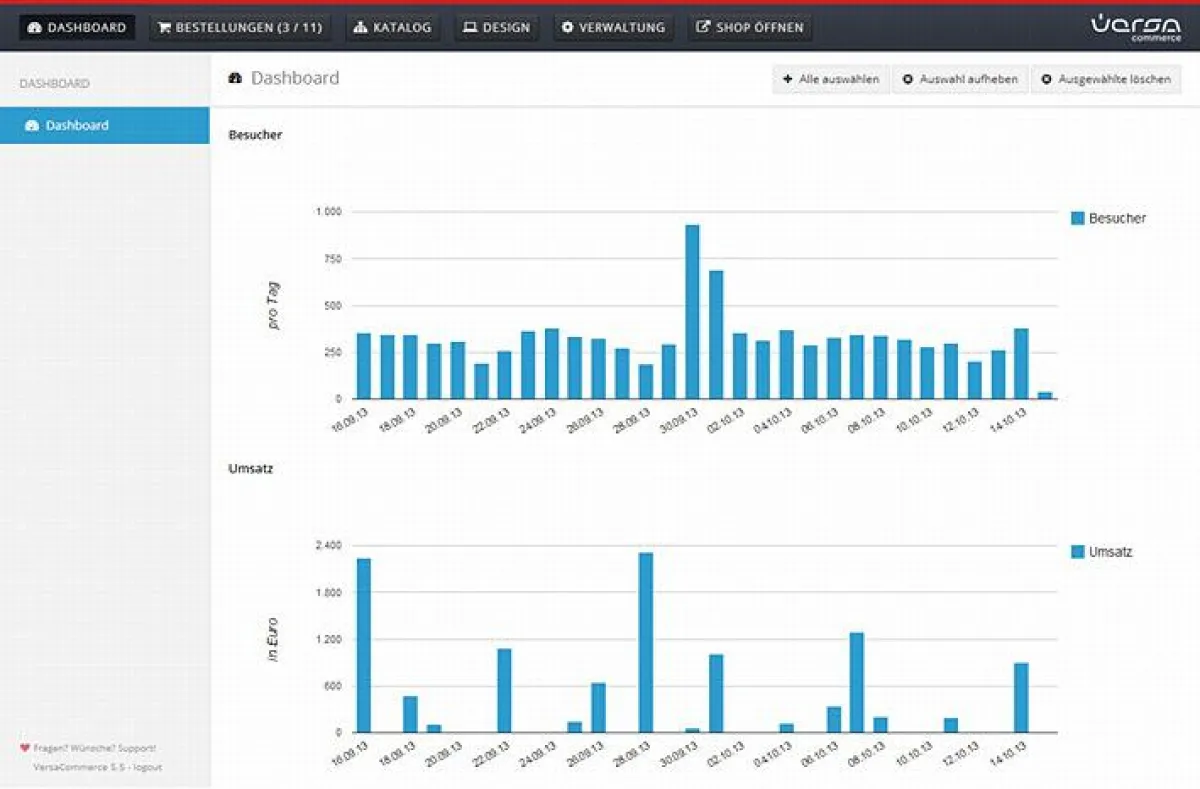Click the shopping cart icon beside Bestellungen
Screen dimensions: 1200x789
point(163,27)
